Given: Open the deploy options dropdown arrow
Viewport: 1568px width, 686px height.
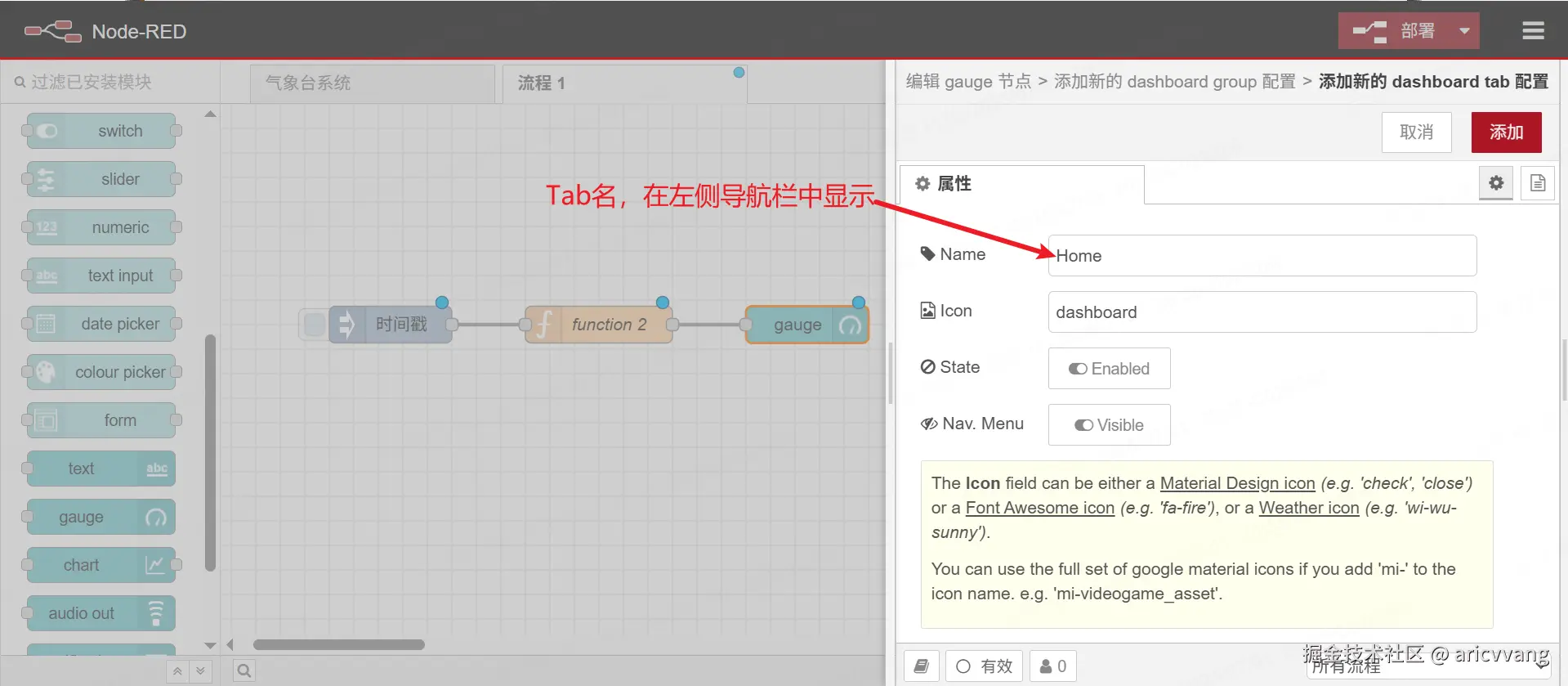Looking at the screenshot, I should pos(1464,31).
